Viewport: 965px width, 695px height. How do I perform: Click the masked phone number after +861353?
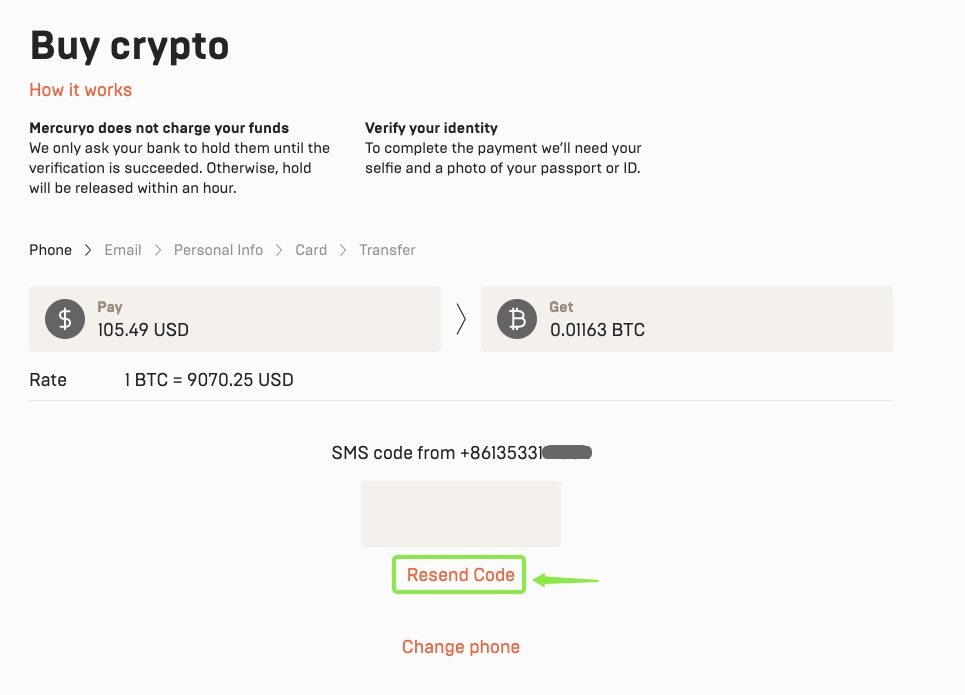pyautogui.click(x=570, y=452)
